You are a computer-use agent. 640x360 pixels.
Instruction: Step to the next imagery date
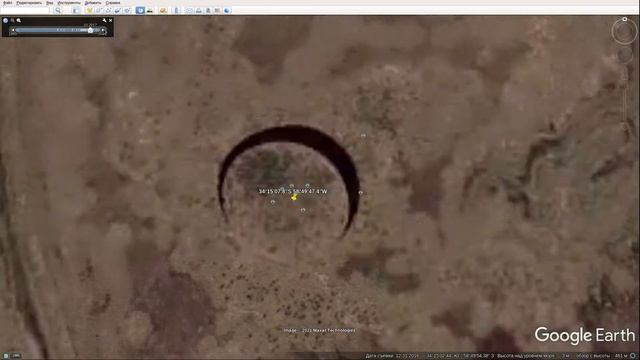tap(103, 30)
